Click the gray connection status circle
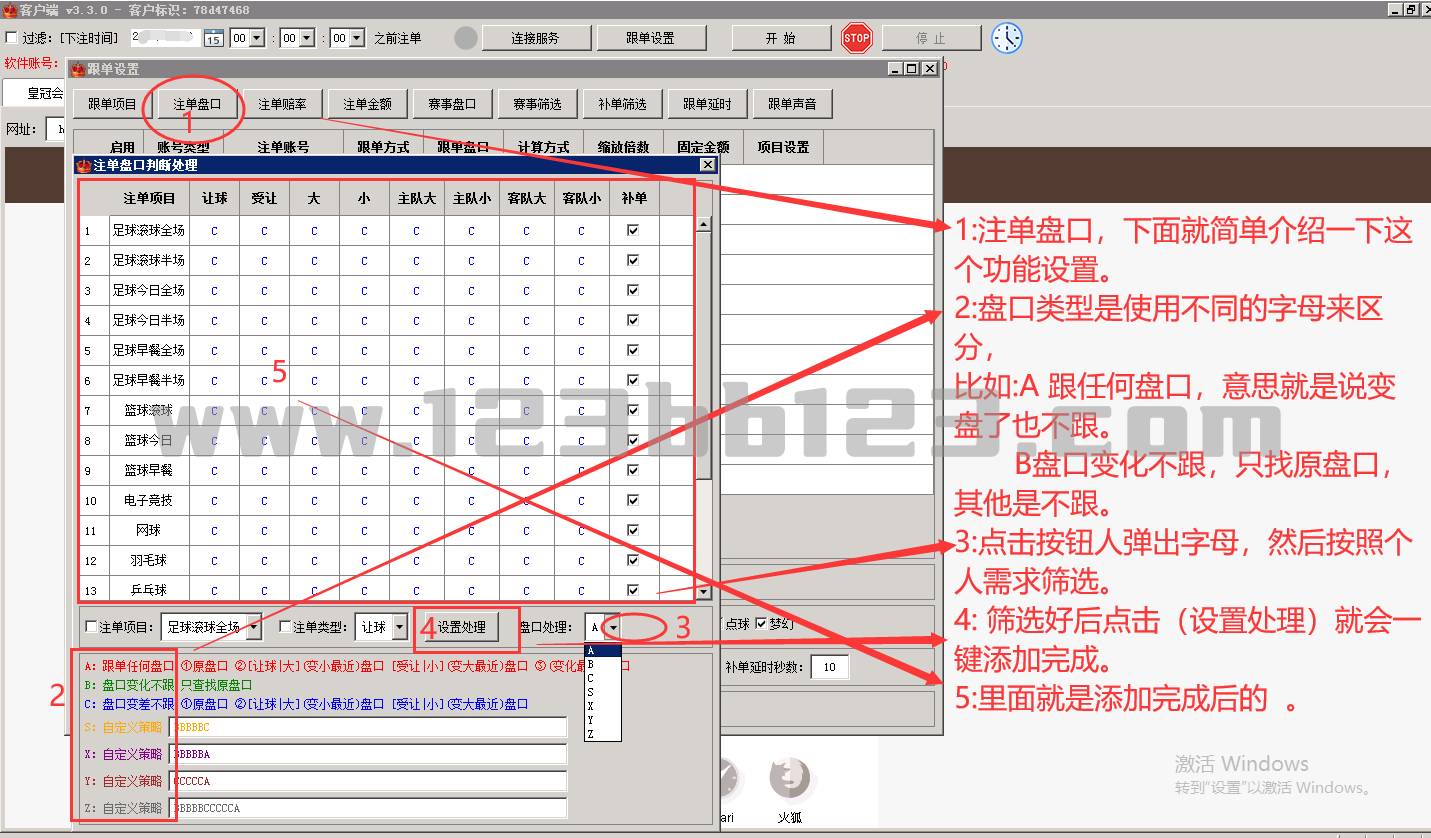 click(x=466, y=38)
